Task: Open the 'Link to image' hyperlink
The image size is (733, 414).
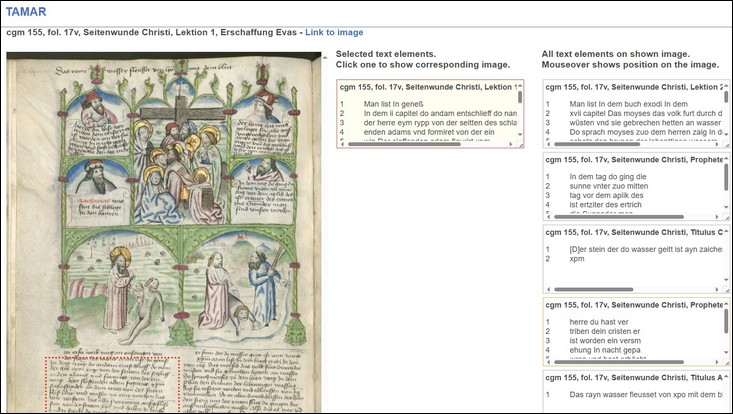Action: (x=334, y=33)
